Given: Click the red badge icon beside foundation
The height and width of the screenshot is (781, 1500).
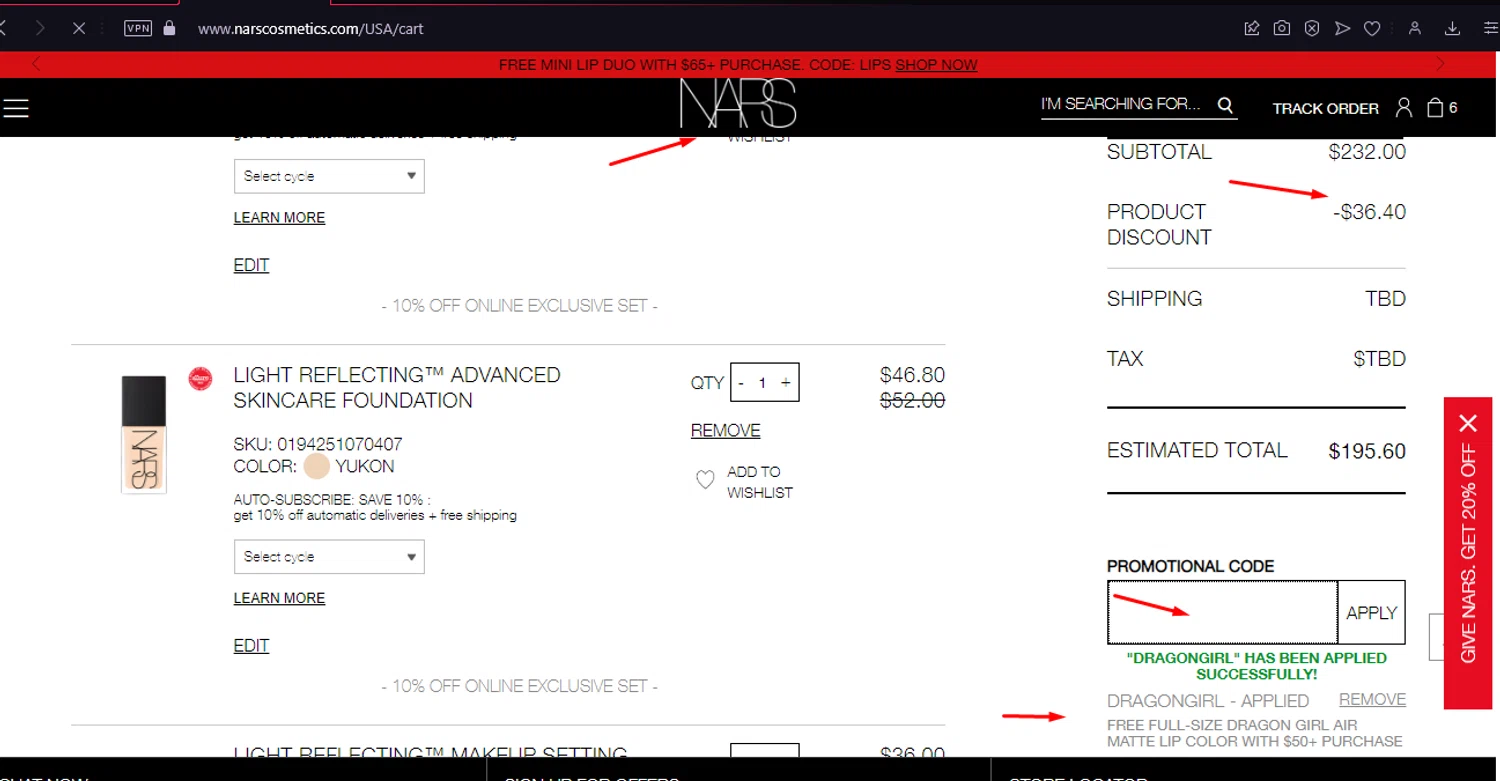Looking at the screenshot, I should pos(200,379).
